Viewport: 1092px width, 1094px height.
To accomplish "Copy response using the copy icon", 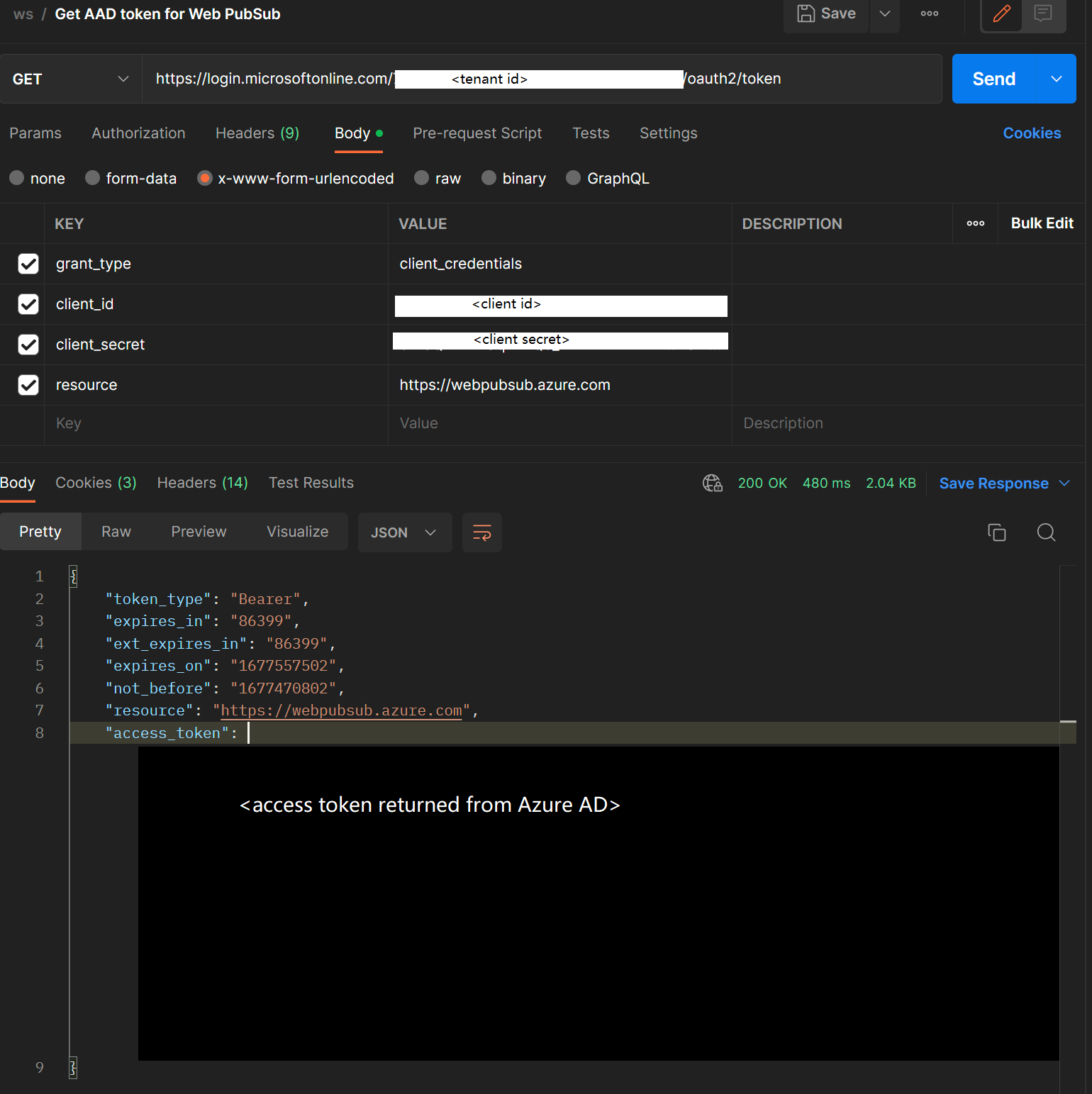I will click(996, 532).
